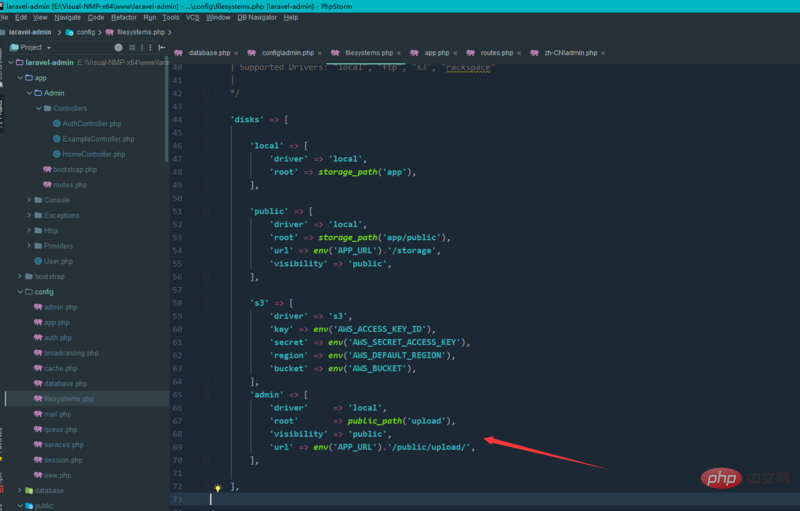
Task: Select admin.php in config folder
Action: pyautogui.click(x=60, y=307)
